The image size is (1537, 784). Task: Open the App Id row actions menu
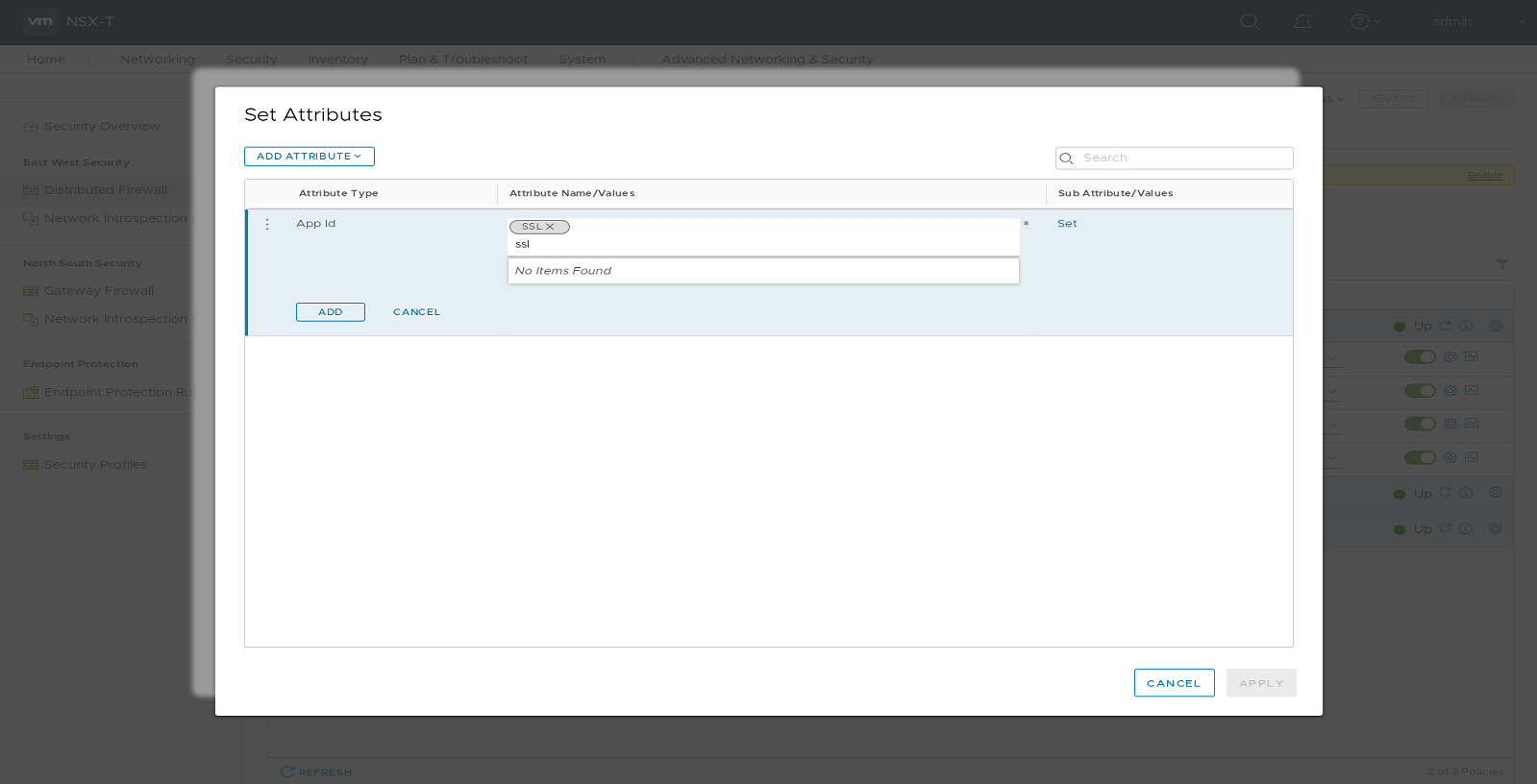(x=267, y=224)
